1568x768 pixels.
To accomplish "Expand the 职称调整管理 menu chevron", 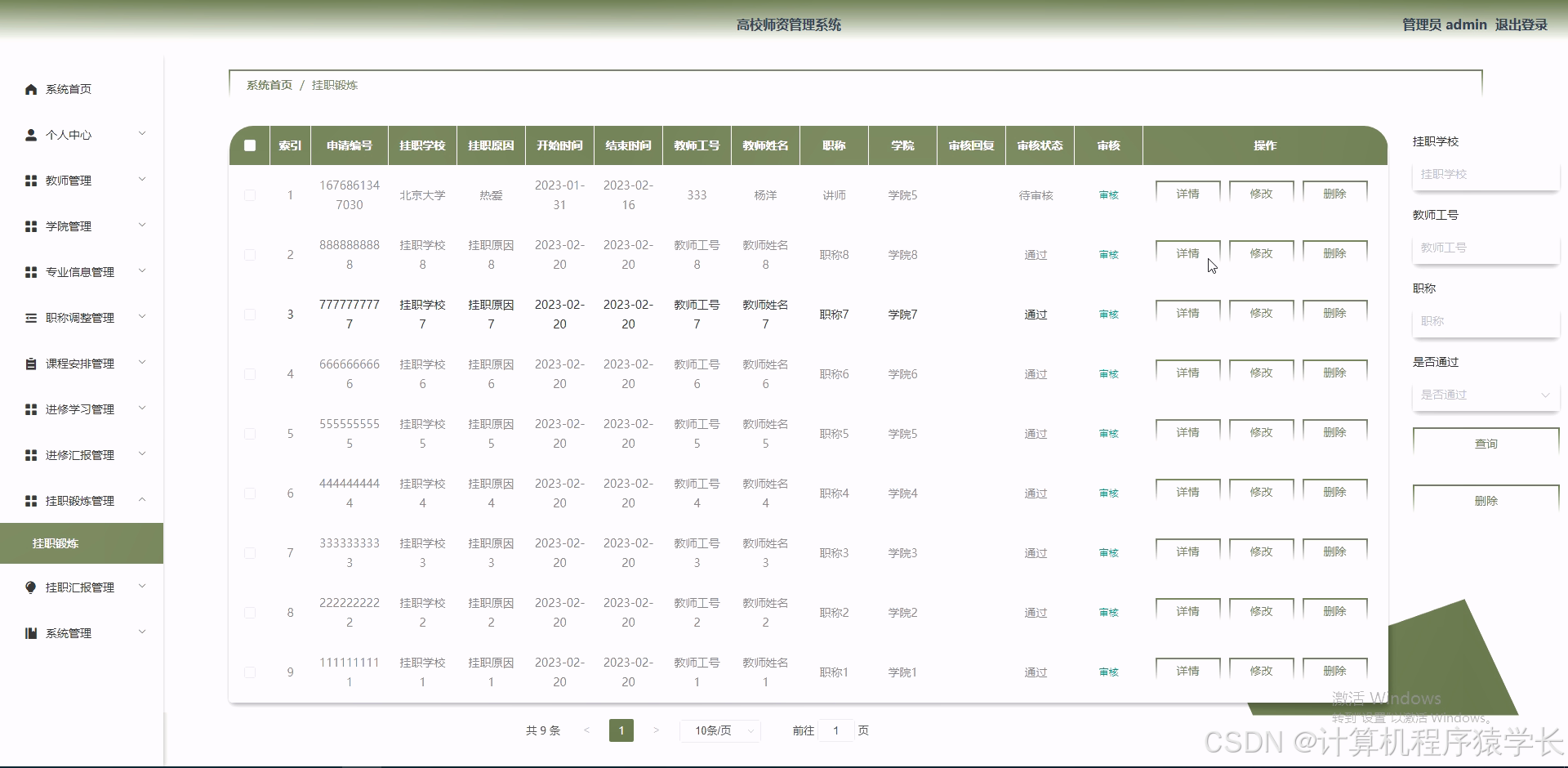I will coord(142,317).
